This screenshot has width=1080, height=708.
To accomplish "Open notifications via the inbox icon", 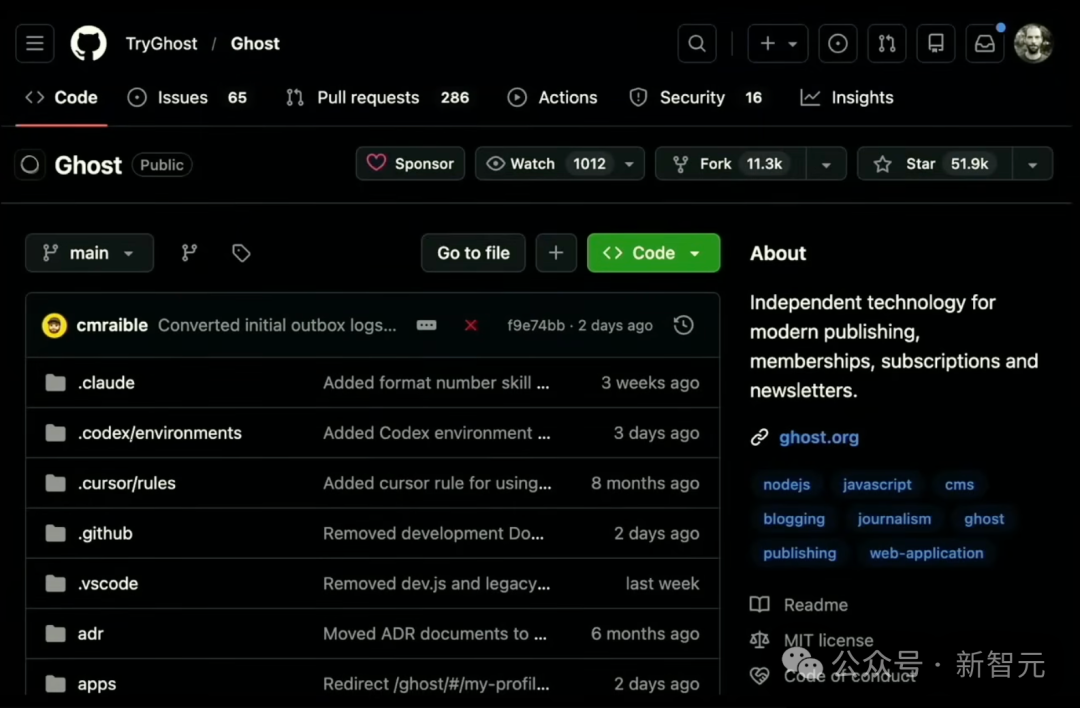I will [x=984, y=43].
